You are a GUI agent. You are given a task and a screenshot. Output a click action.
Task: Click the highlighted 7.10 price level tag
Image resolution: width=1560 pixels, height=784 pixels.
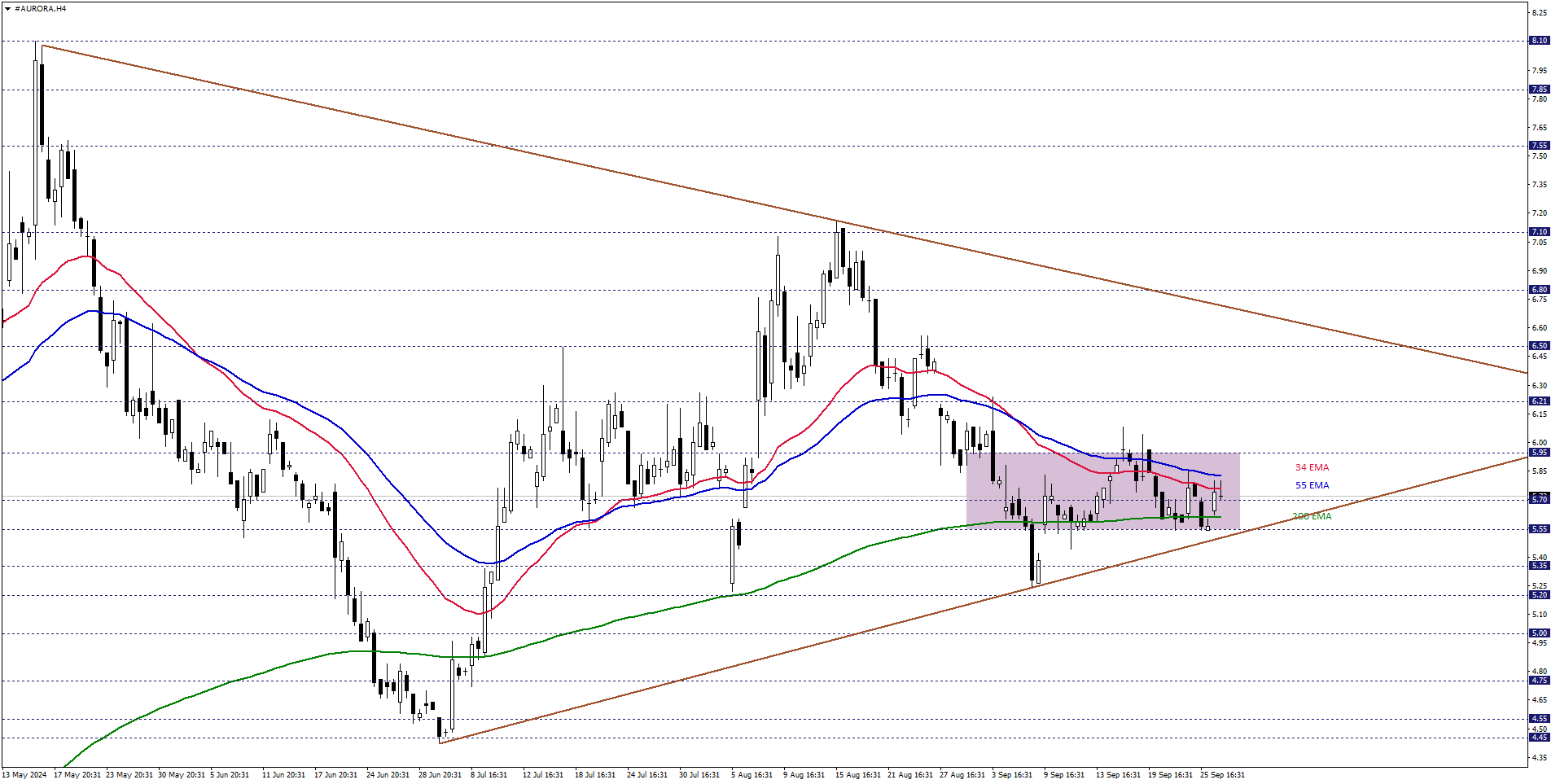[1539, 232]
